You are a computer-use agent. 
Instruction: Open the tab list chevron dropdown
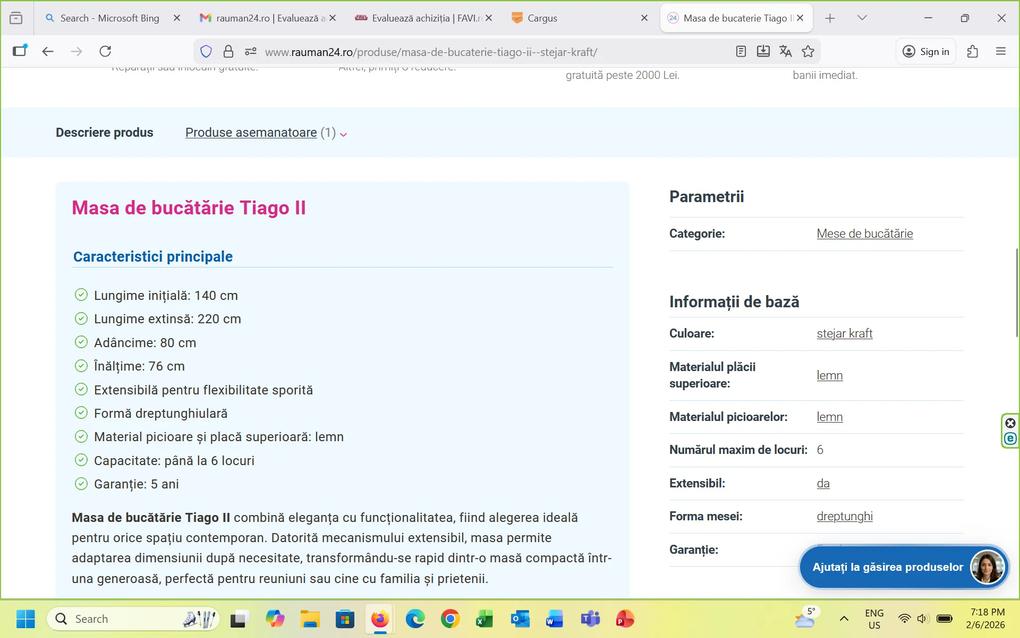pos(861,17)
